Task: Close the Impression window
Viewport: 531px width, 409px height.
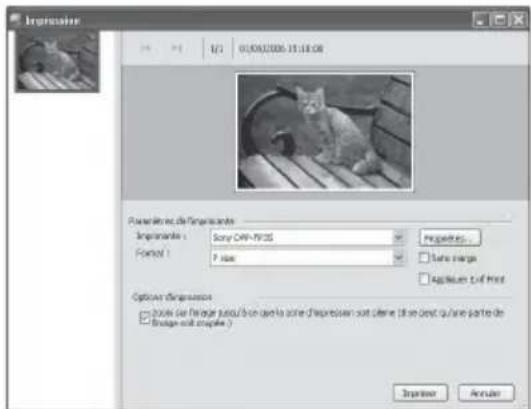Action: coord(518,20)
